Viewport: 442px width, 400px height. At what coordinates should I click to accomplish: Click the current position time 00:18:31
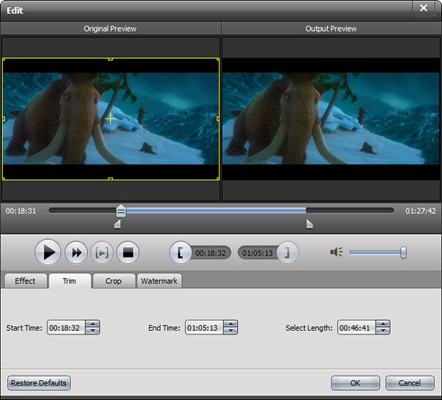click(x=21, y=211)
